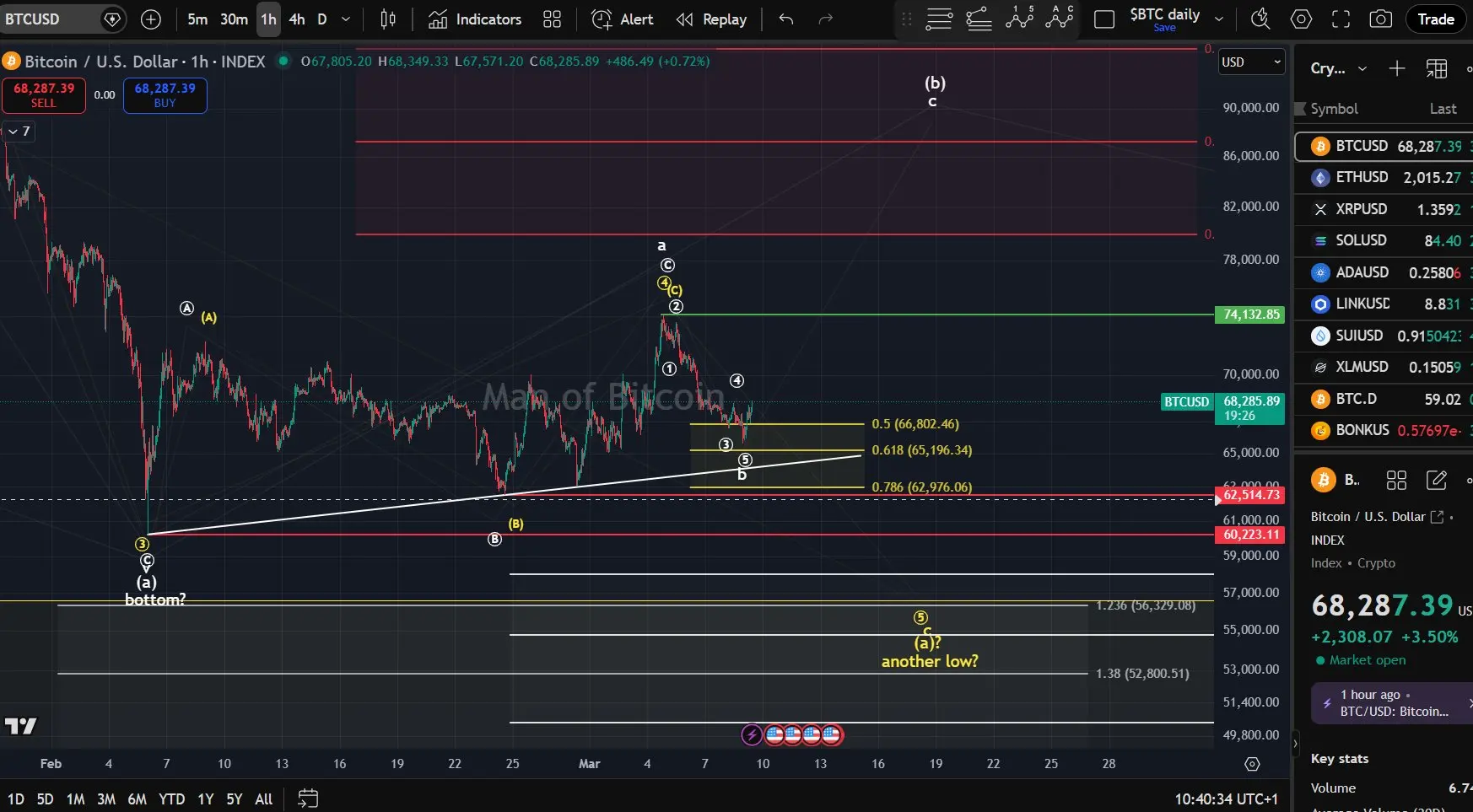Select the YTD date range
The width and height of the screenshot is (1473, 812).
[171, 799]
